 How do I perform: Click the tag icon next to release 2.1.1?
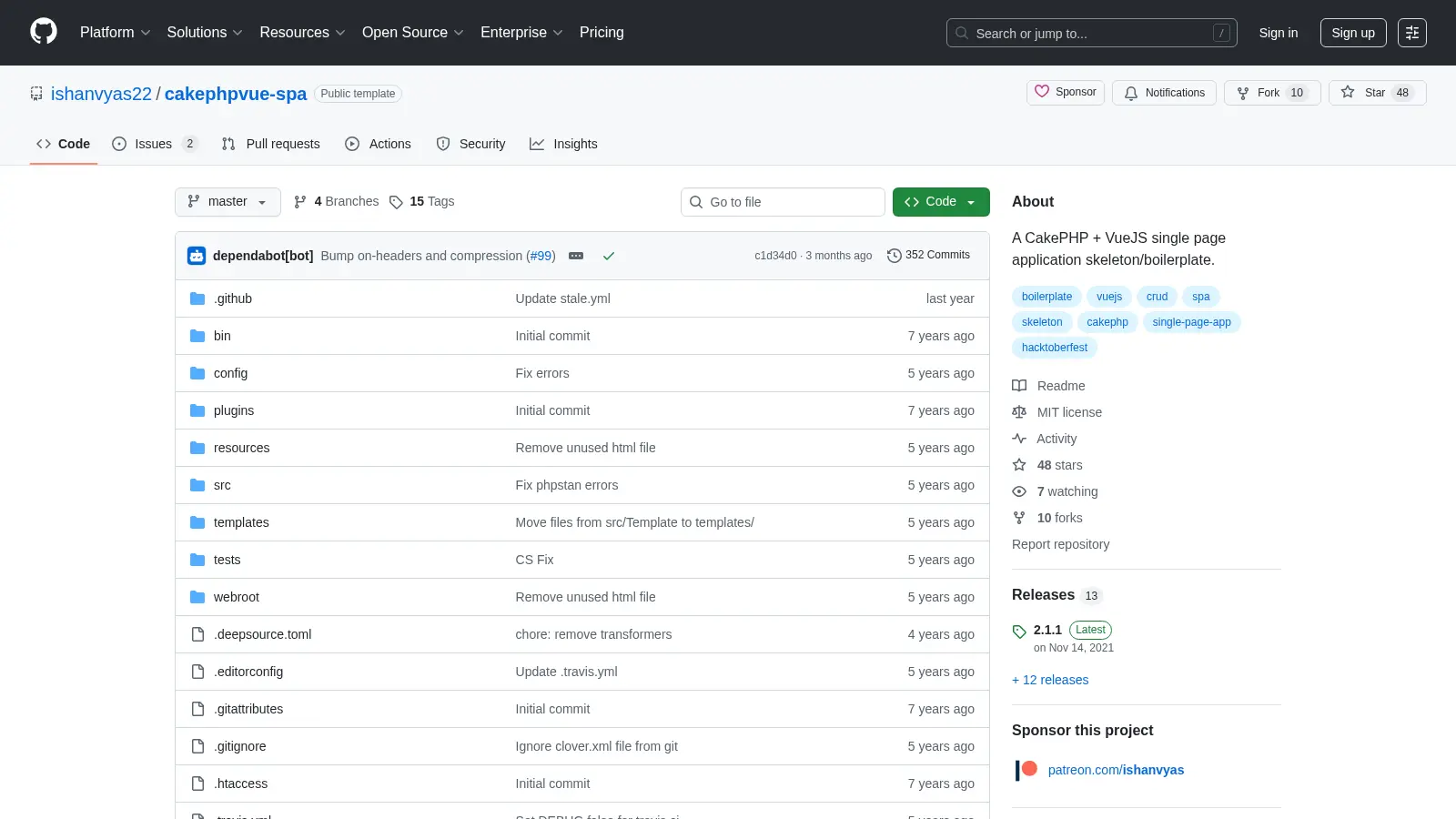click(1019, 631)
